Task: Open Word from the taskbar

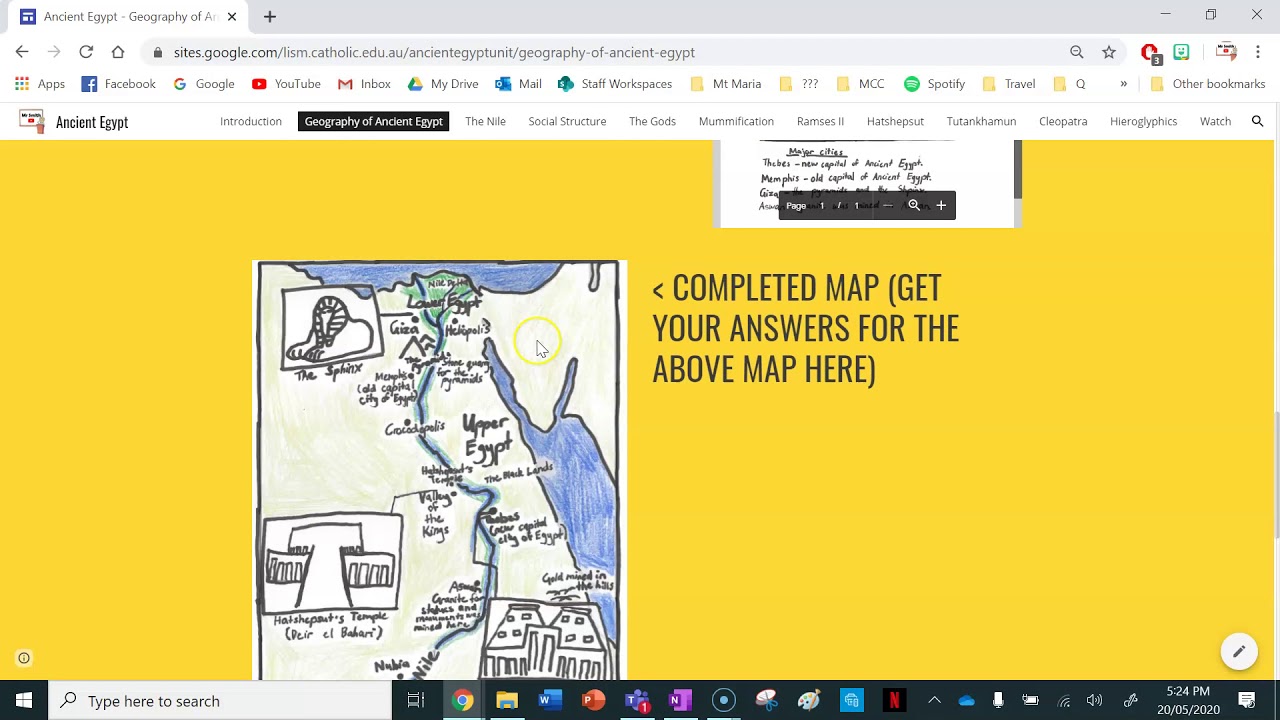Action: coord(550,701)
